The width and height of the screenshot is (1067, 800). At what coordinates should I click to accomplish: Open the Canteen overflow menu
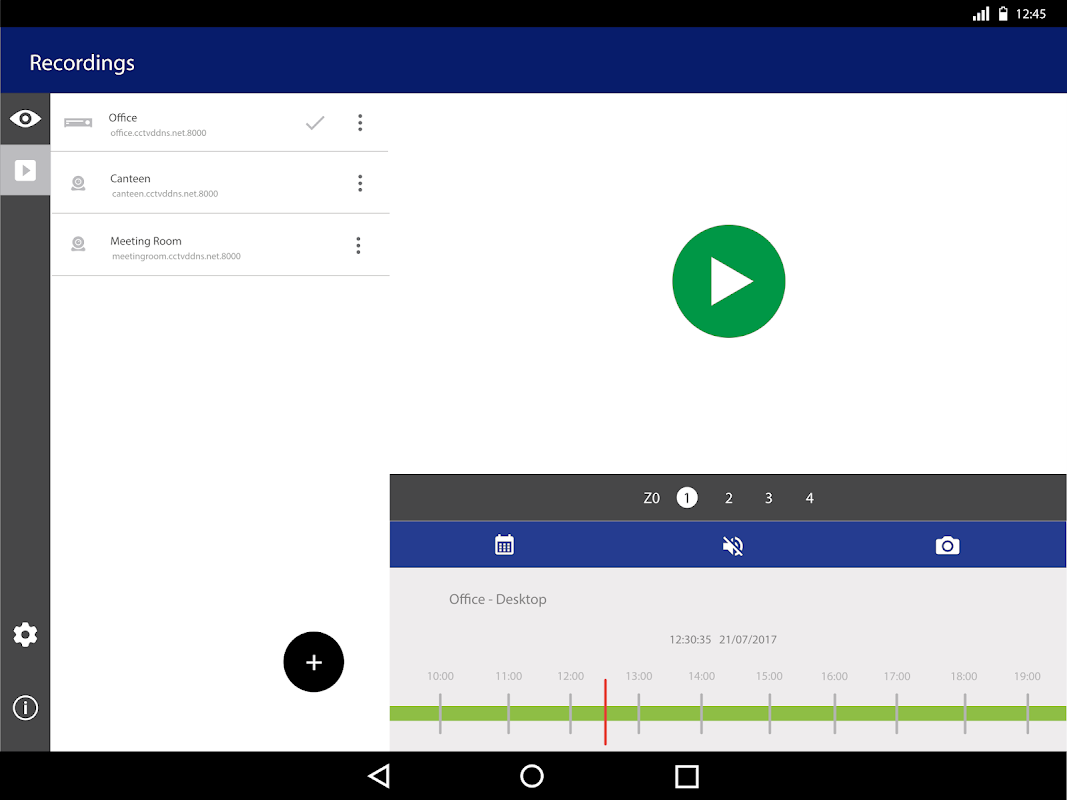coord(360,183)
